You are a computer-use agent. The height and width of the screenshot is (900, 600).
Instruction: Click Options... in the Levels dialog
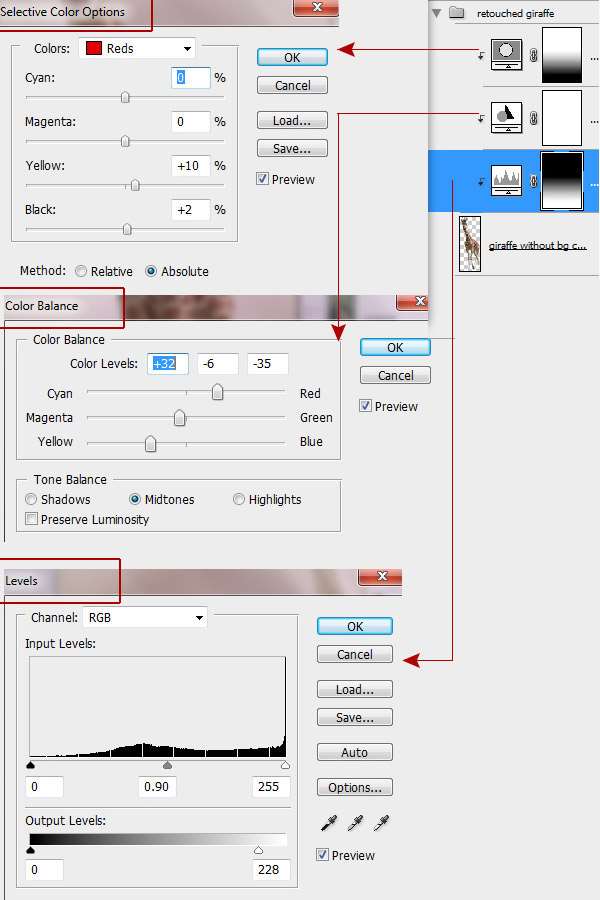click(354, 787)
